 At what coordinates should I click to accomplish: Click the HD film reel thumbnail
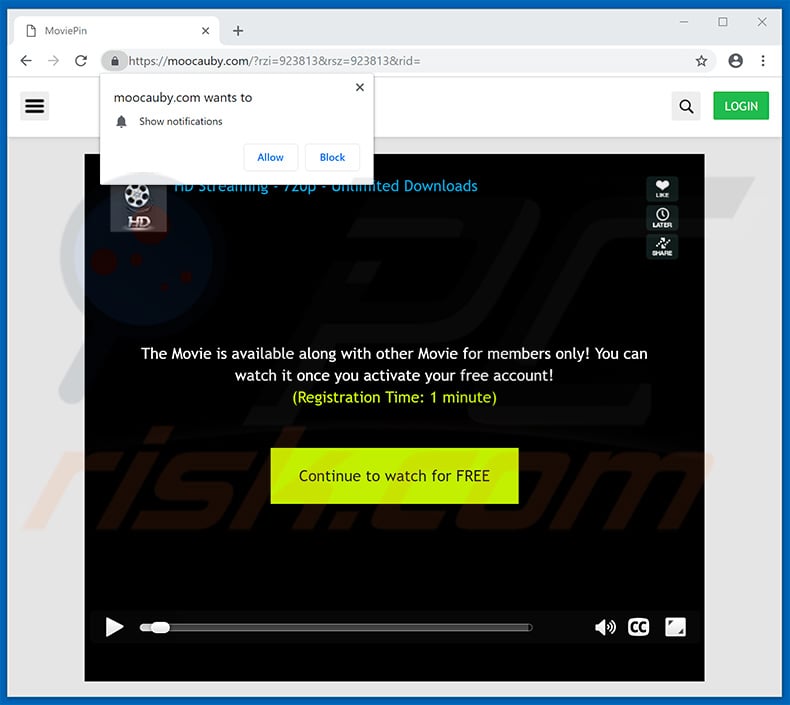(139, 208)
